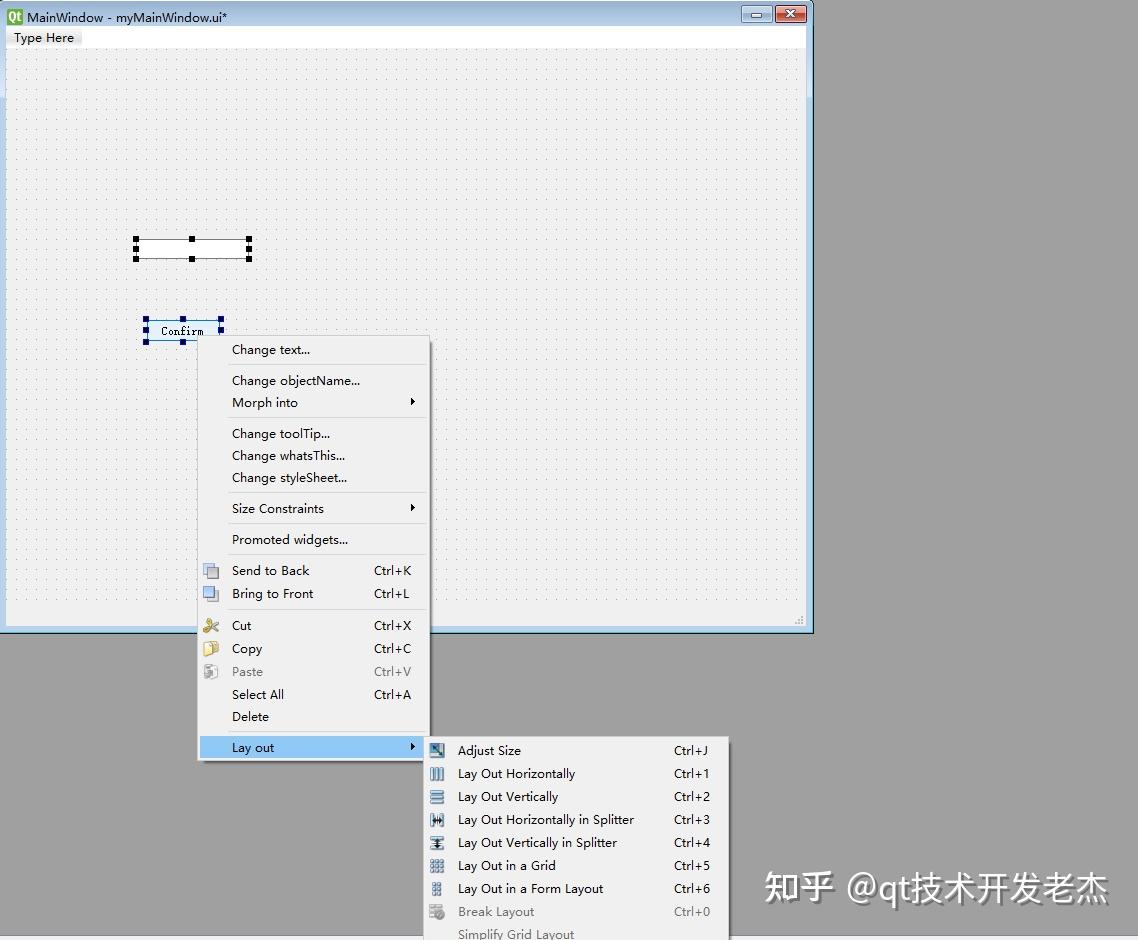The width and height of the screenshot is (1138, 940).
Task: Choose Change styleSheet from the context menu
Action: click(288, 477)
